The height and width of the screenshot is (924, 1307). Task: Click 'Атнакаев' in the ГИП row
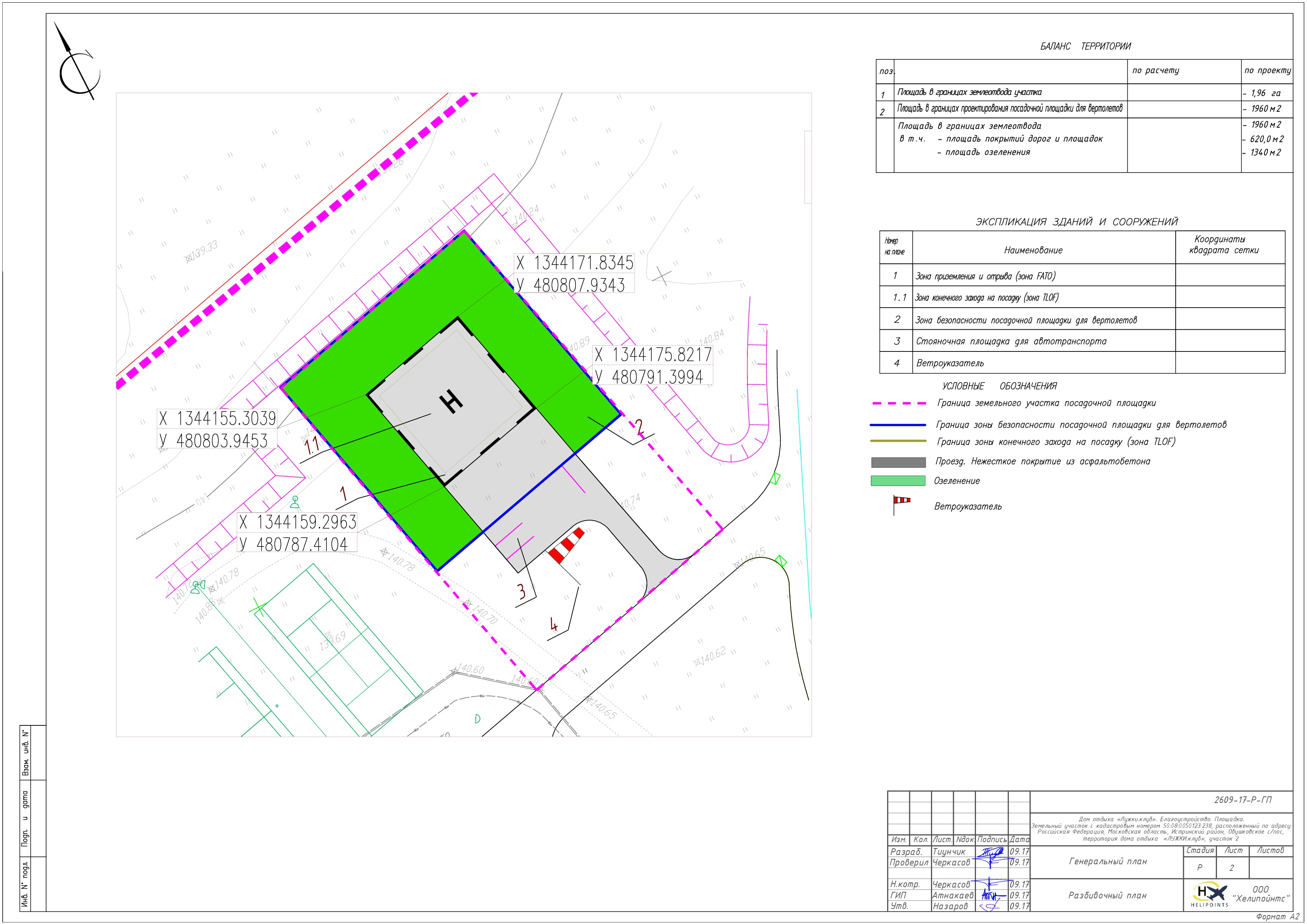(x=953, y=896)
